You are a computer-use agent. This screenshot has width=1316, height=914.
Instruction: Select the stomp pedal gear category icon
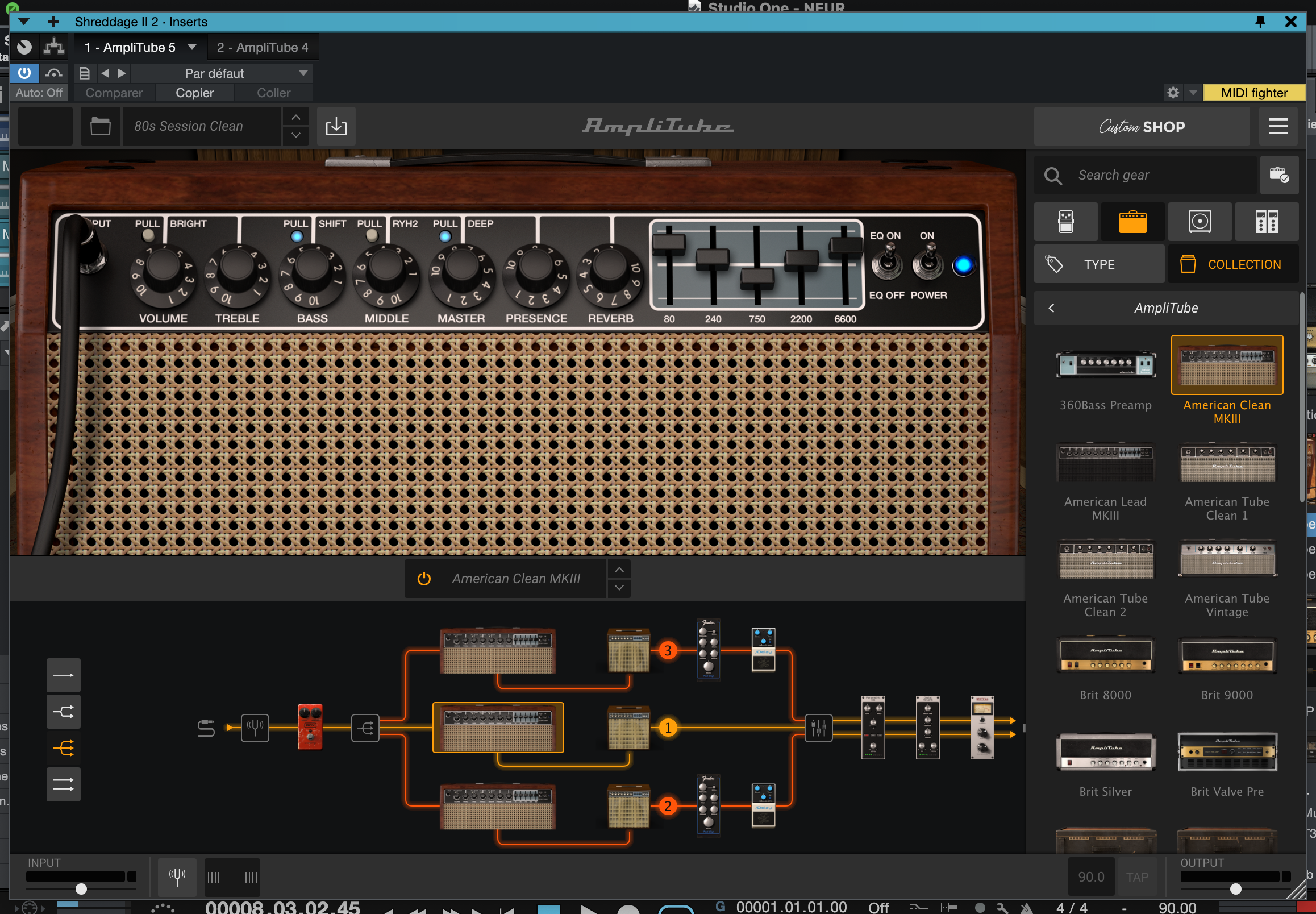[x=1065, y=221]
